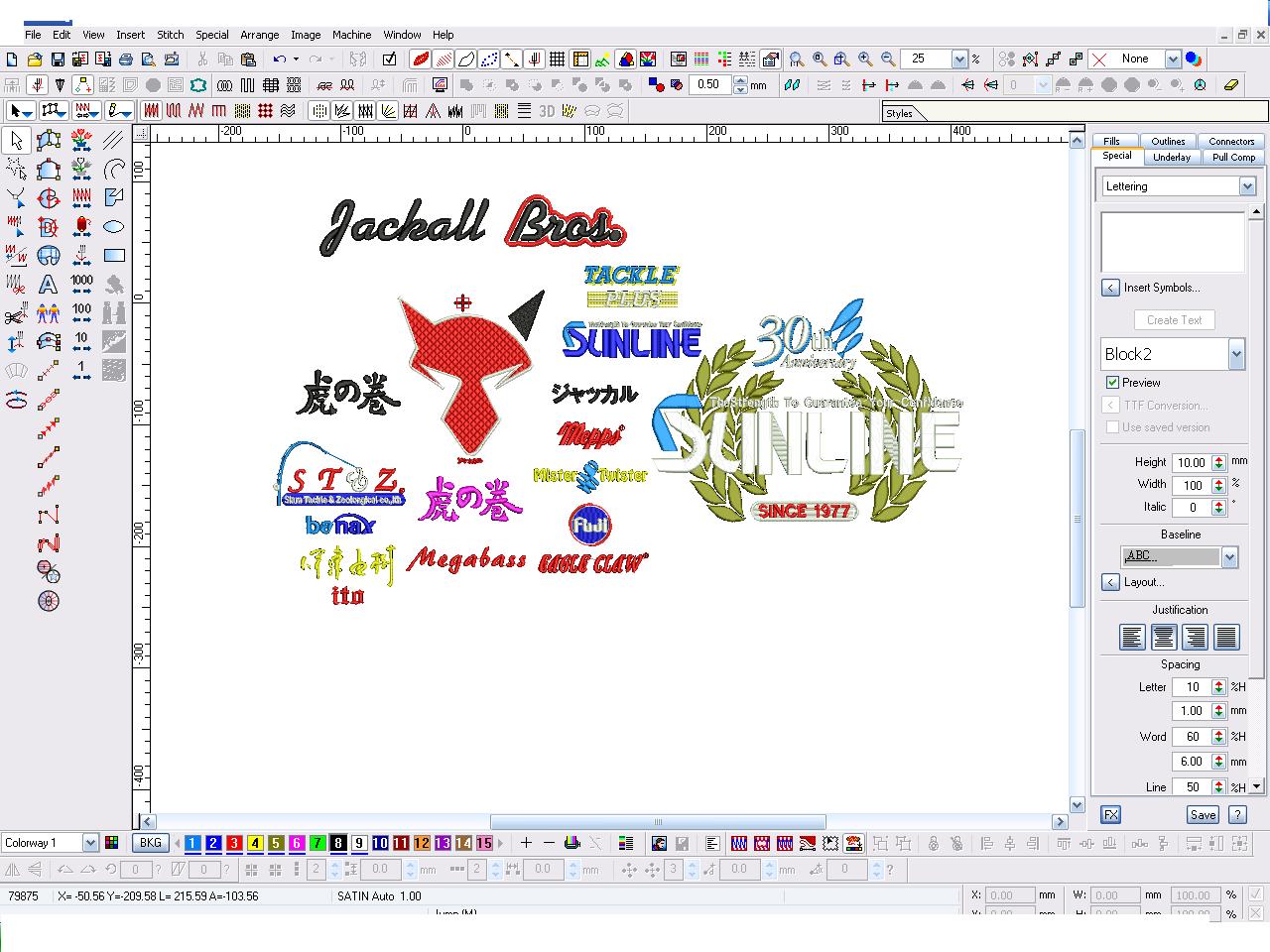The image size is (1270, 952).
Task: Click the horizontal scrollbar thumb below the canvas
Action: (x=658, y=821)
